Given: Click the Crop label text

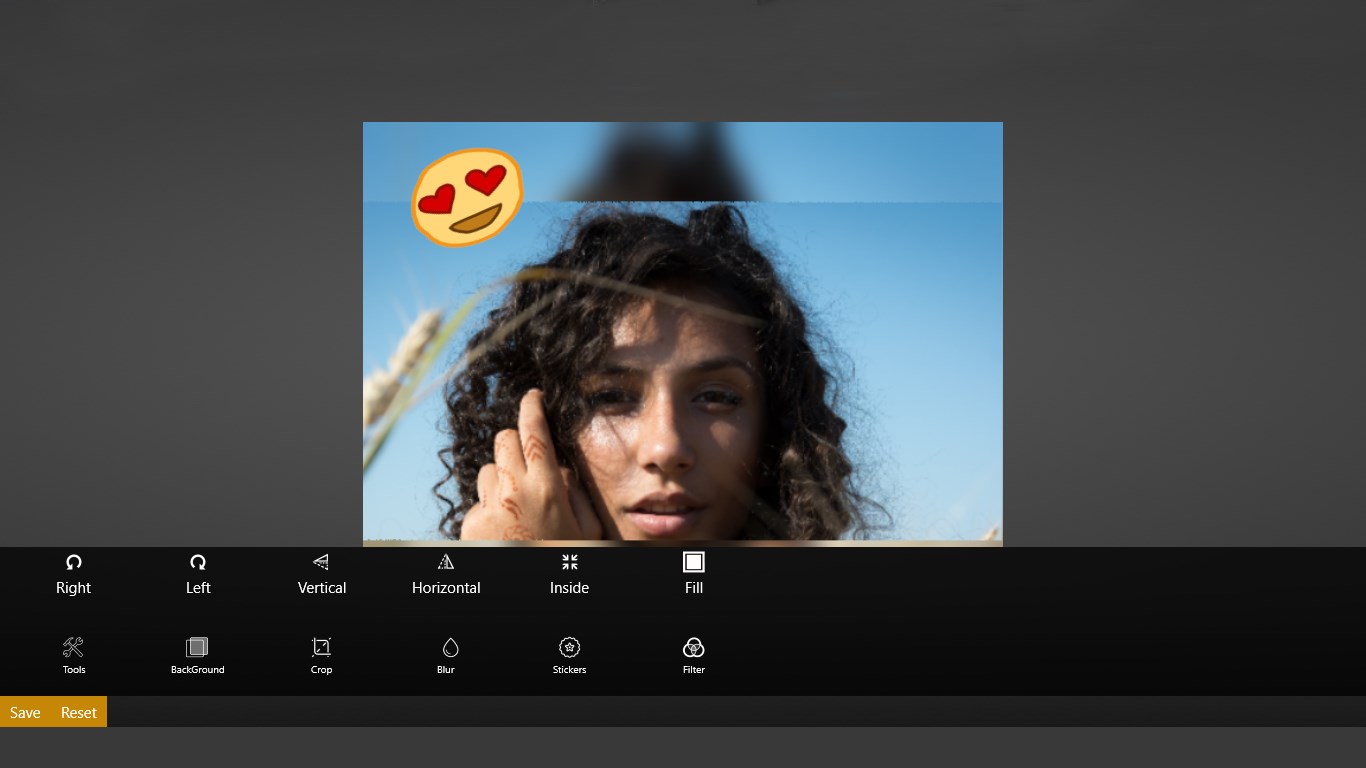Looking at the screenshot, I should pyautogui.click(x=321, y=670).
